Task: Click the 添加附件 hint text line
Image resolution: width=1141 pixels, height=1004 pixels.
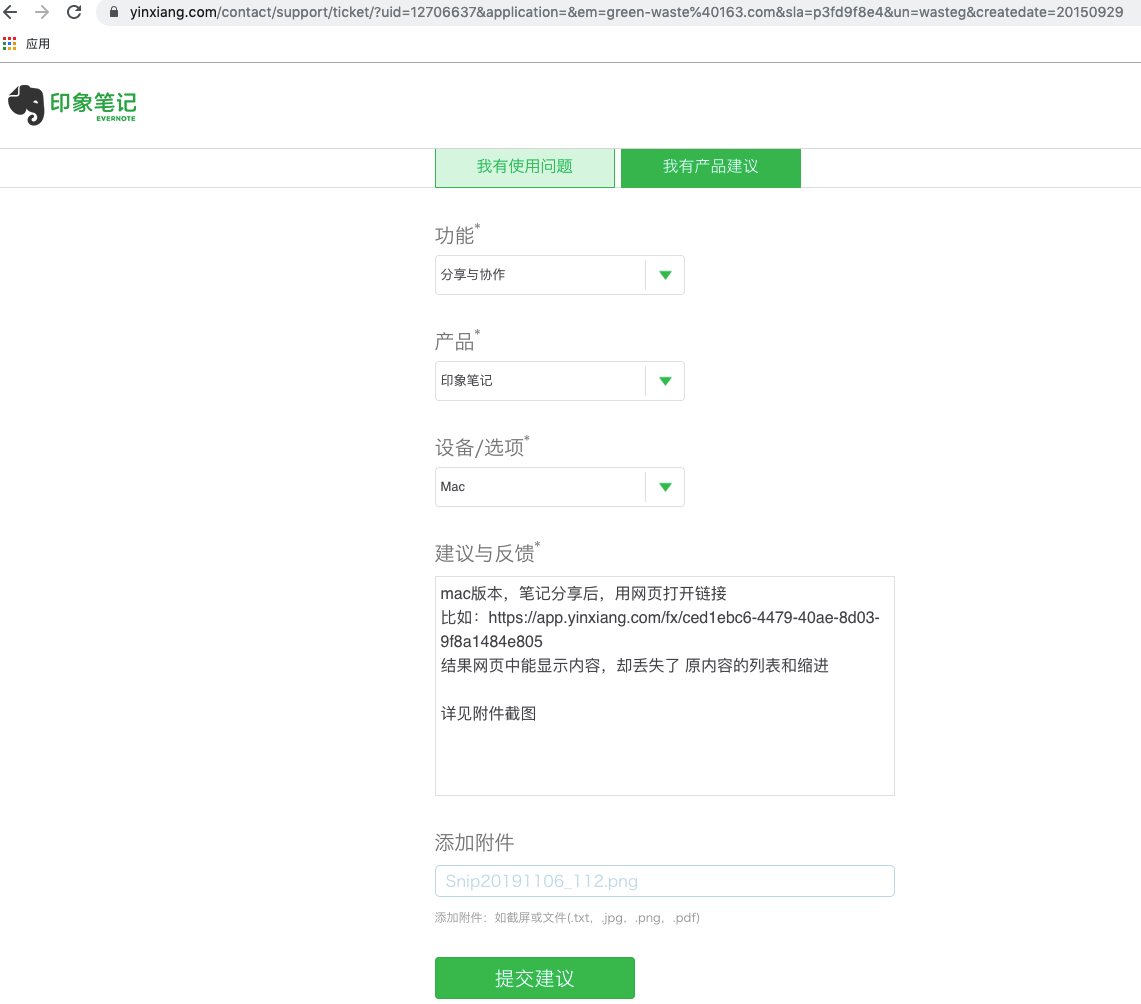Action: (567, 918)
